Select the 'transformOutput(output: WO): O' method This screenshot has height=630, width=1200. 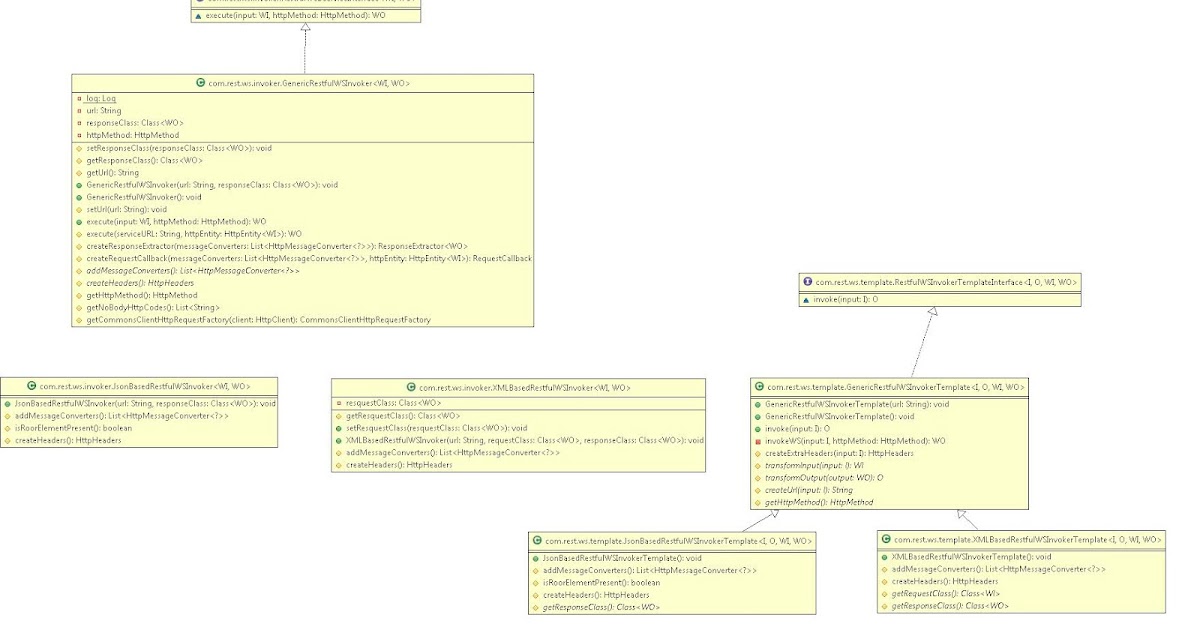tap(824, 478)
